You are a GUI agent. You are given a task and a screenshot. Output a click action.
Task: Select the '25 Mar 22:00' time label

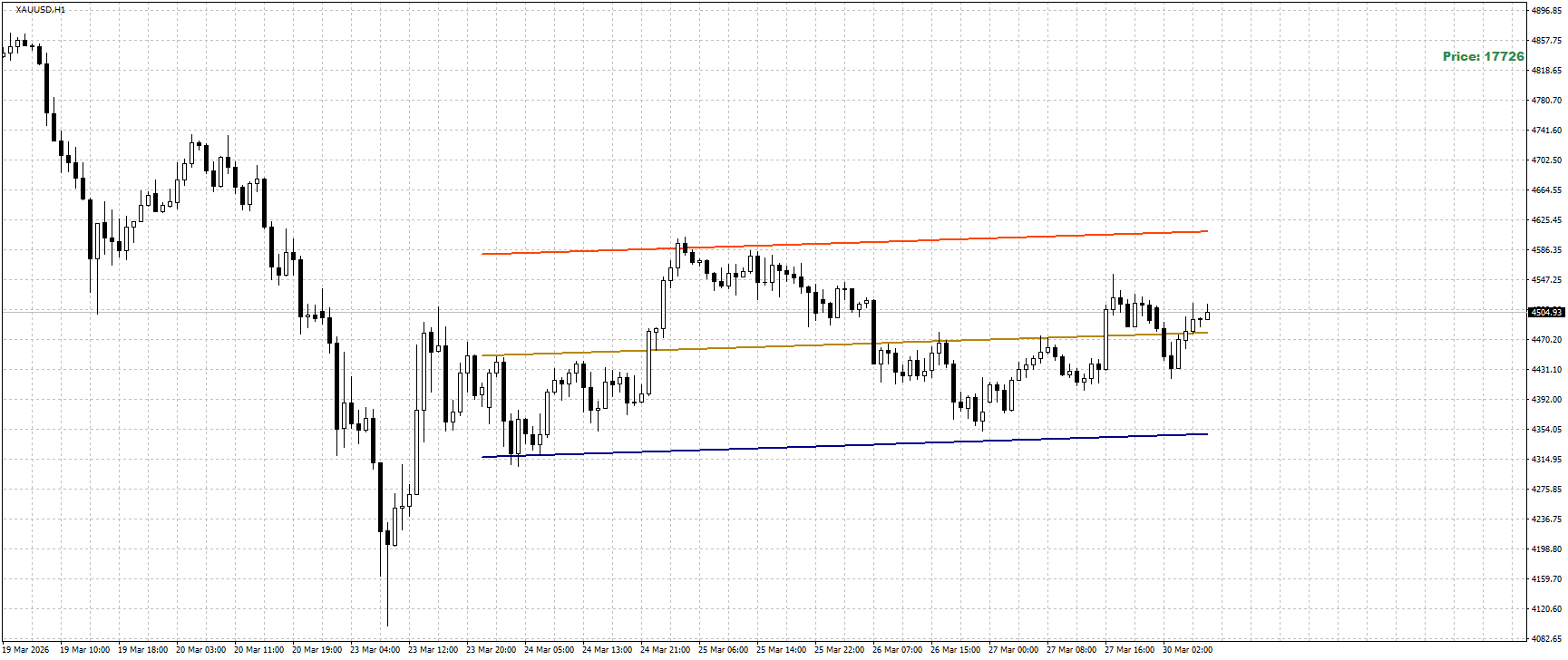click(x=839, y=650)
